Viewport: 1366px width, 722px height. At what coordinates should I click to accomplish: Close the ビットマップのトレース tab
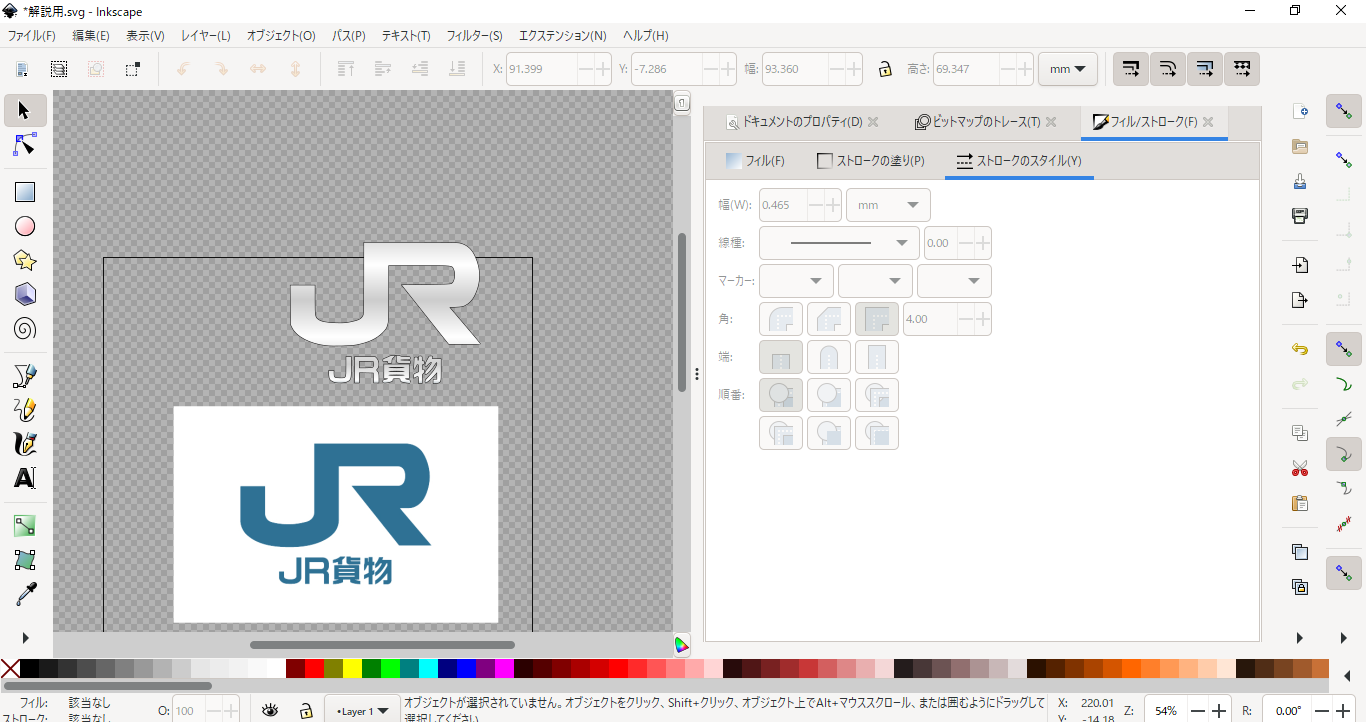click(x=1051, y=122)
